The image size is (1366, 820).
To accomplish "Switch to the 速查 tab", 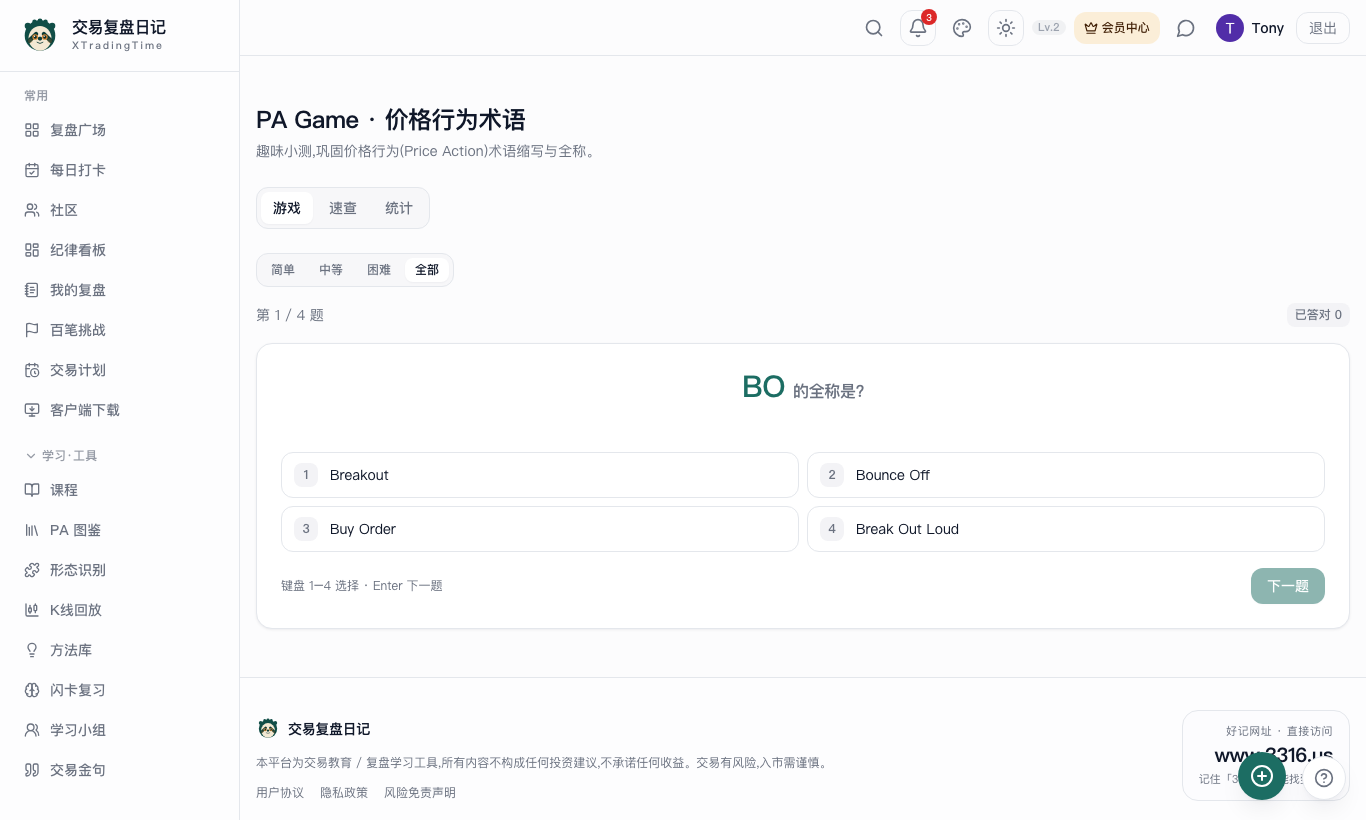I will pos(343,208).
